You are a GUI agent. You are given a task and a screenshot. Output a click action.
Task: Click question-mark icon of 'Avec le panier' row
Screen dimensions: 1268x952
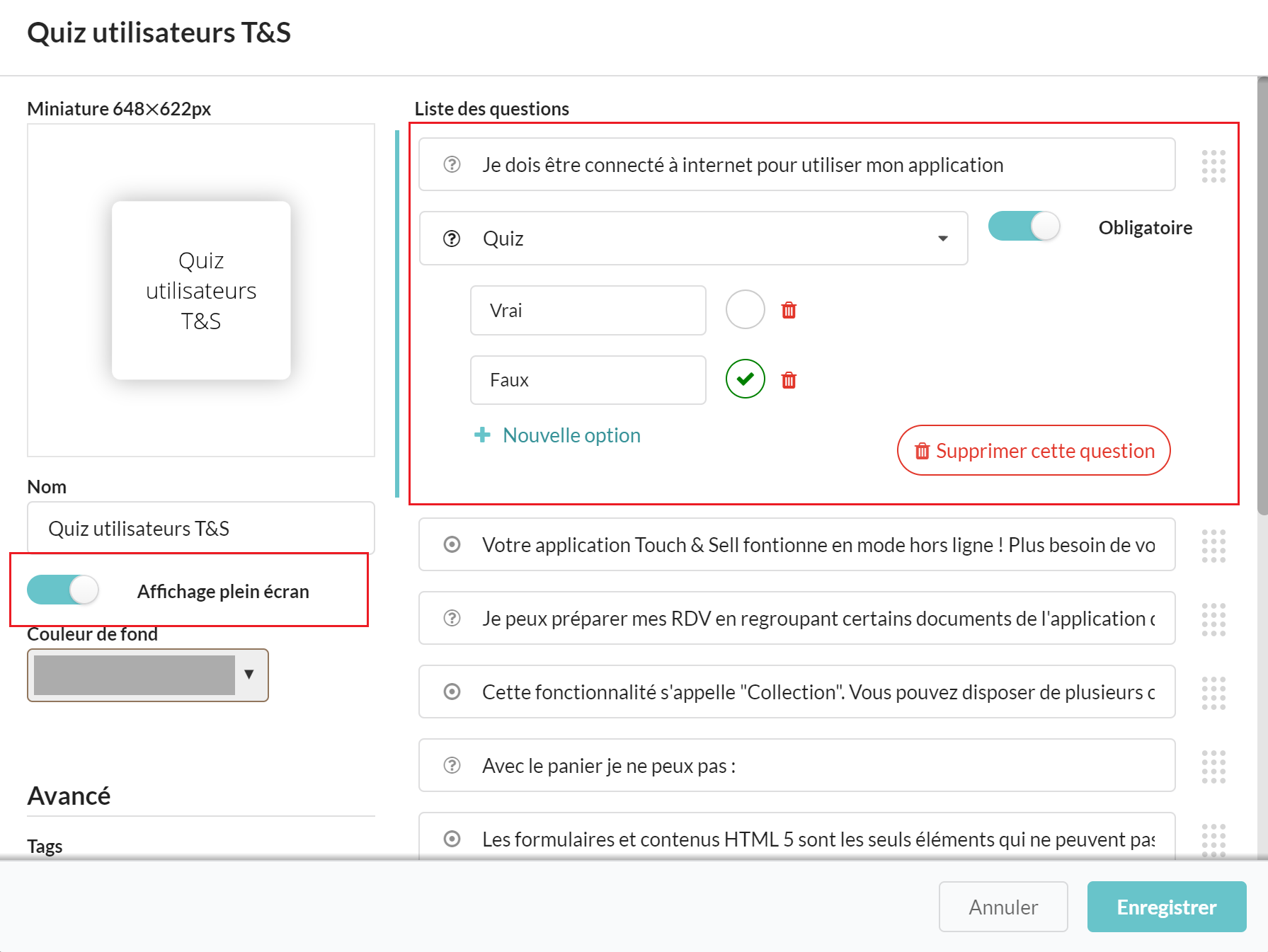click(452, 765)
